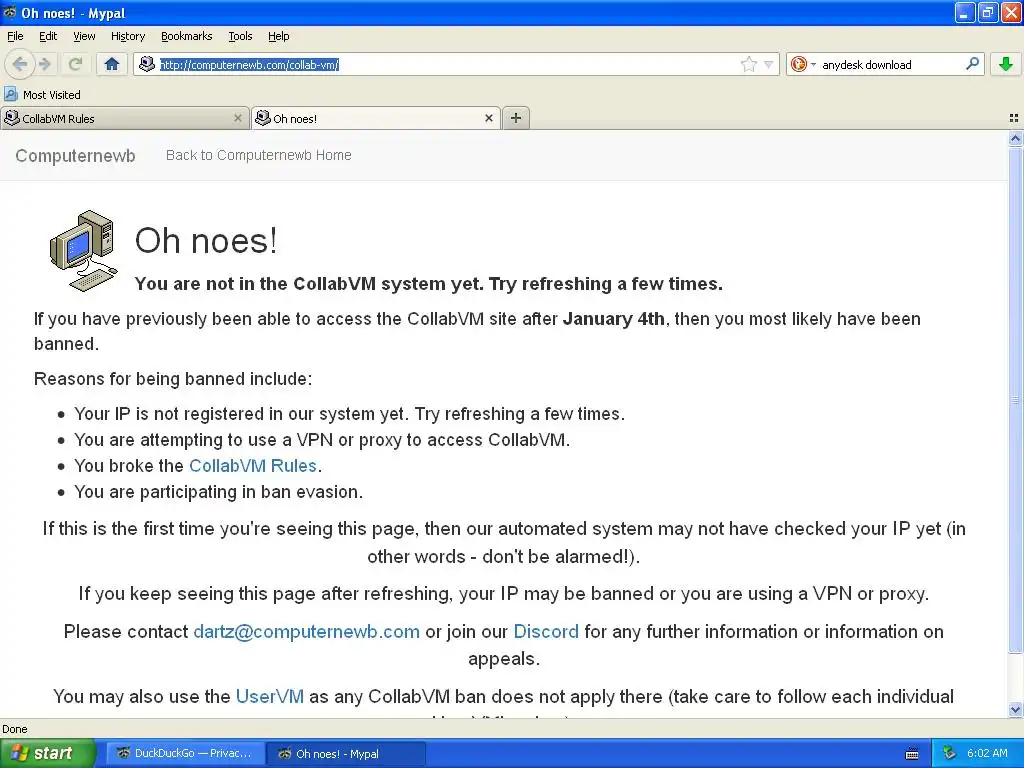Minimize the Mypal window
Image resolution: width=1024 pixels, height=768 pixels.
pos(965,12)
